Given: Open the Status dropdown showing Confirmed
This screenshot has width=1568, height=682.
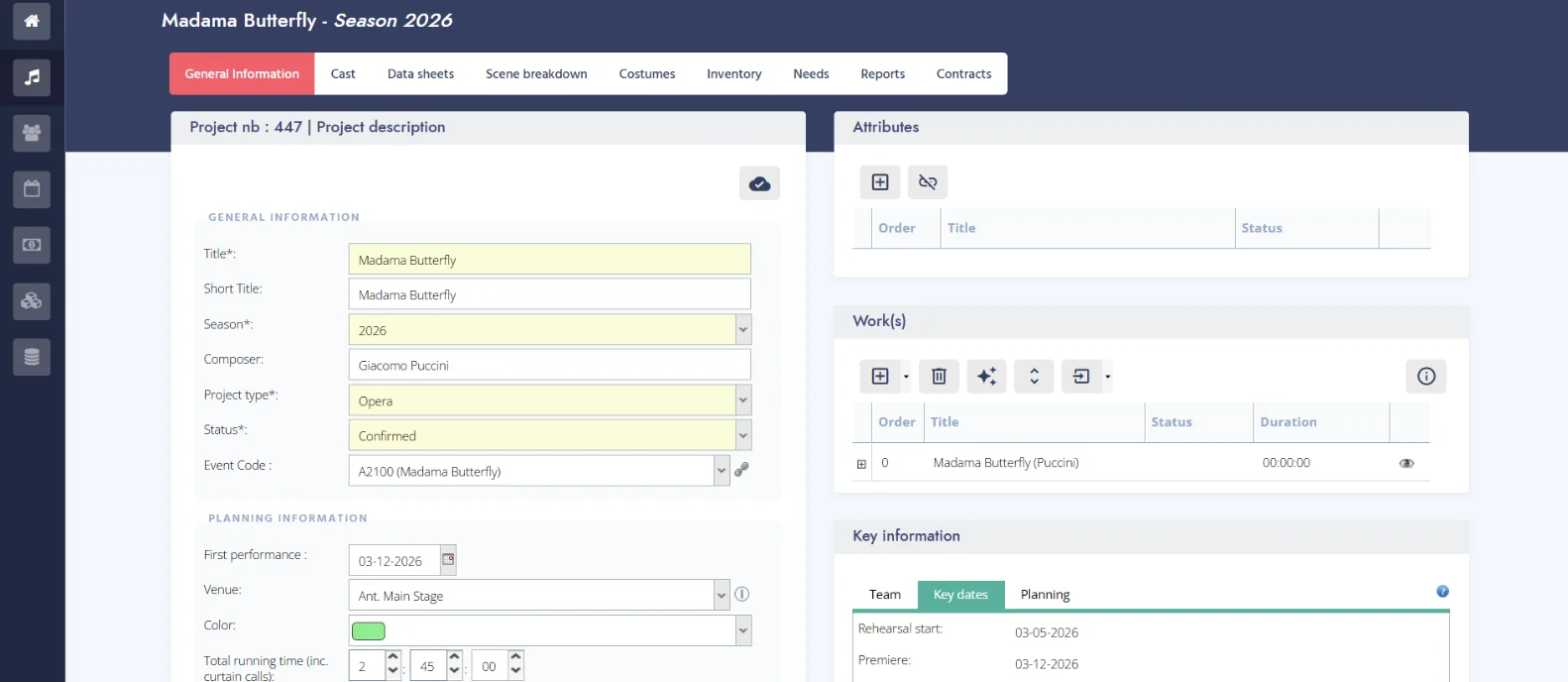Looking at the screenshot, I should [x=743, y=436].
